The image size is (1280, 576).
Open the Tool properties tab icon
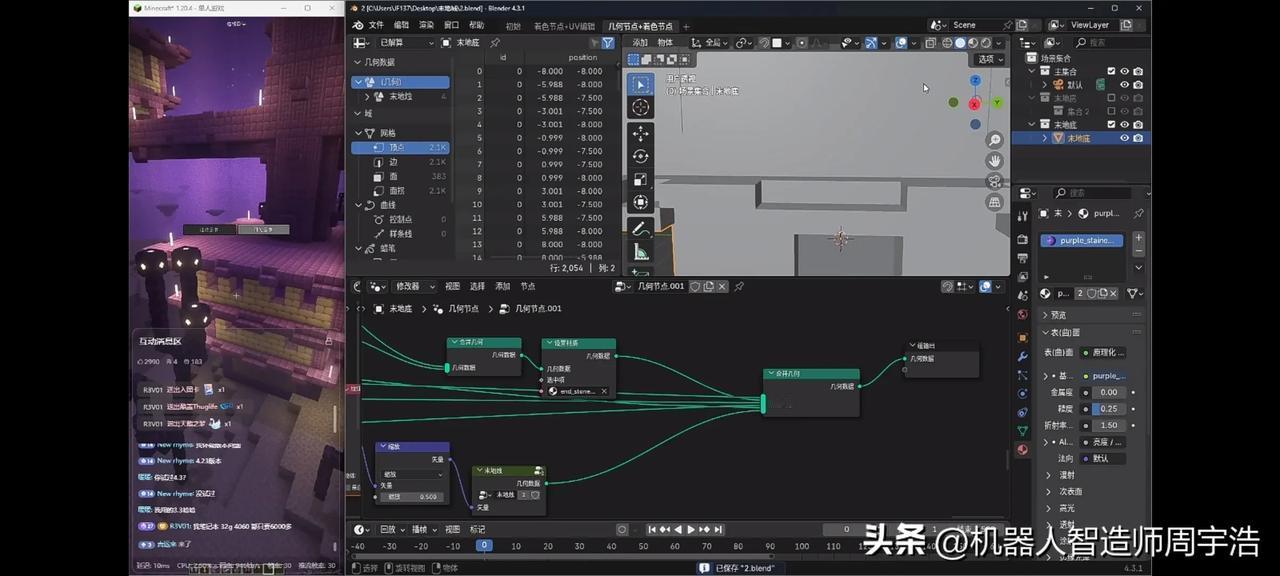[x=1022, y=215]
